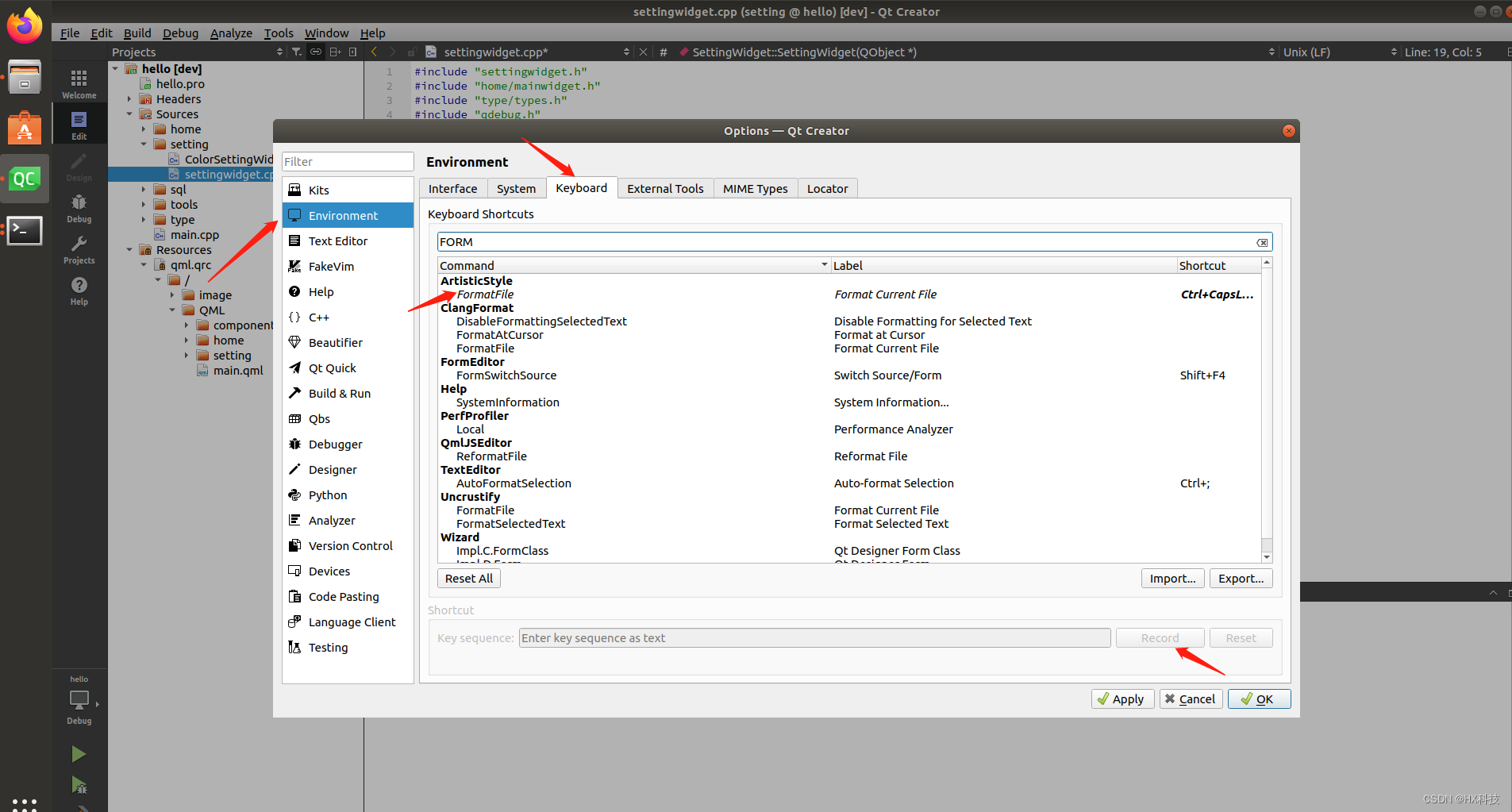
Task: Close the settingwidget.cpp document
Action: (x=643, y=52)
